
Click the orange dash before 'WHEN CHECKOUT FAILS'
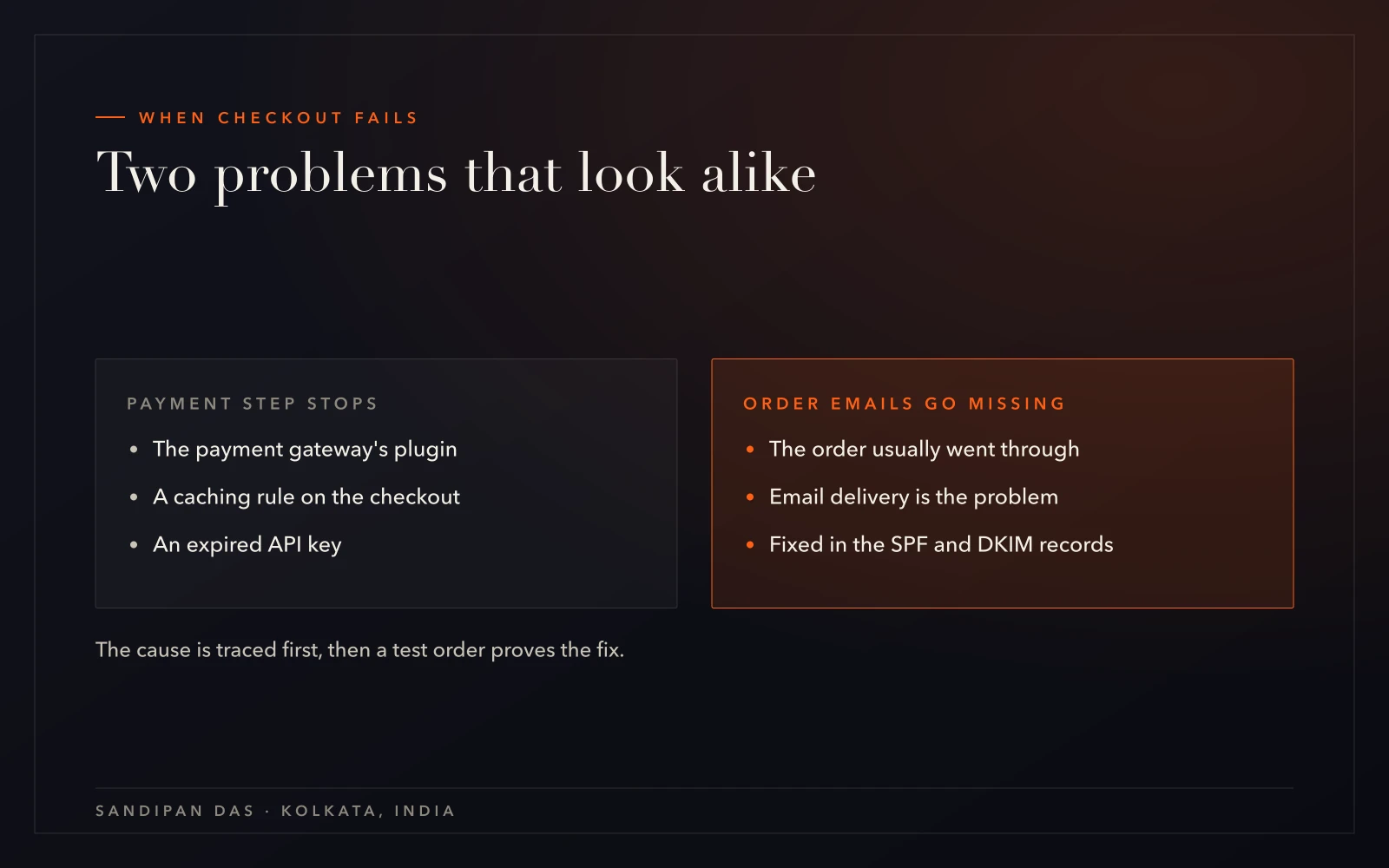coord(110,117)
